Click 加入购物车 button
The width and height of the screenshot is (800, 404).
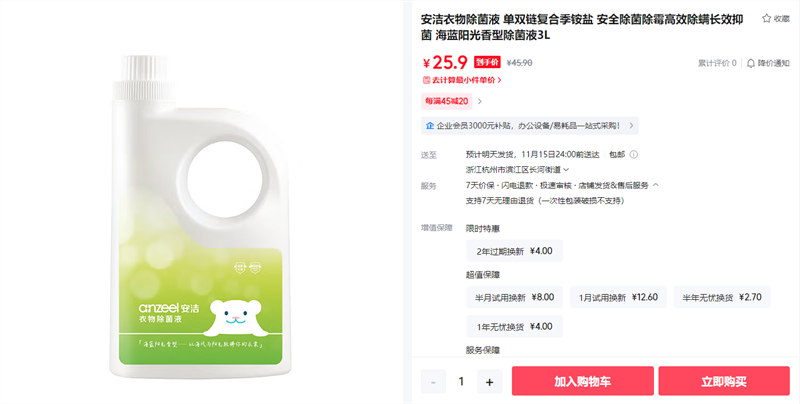583,381
